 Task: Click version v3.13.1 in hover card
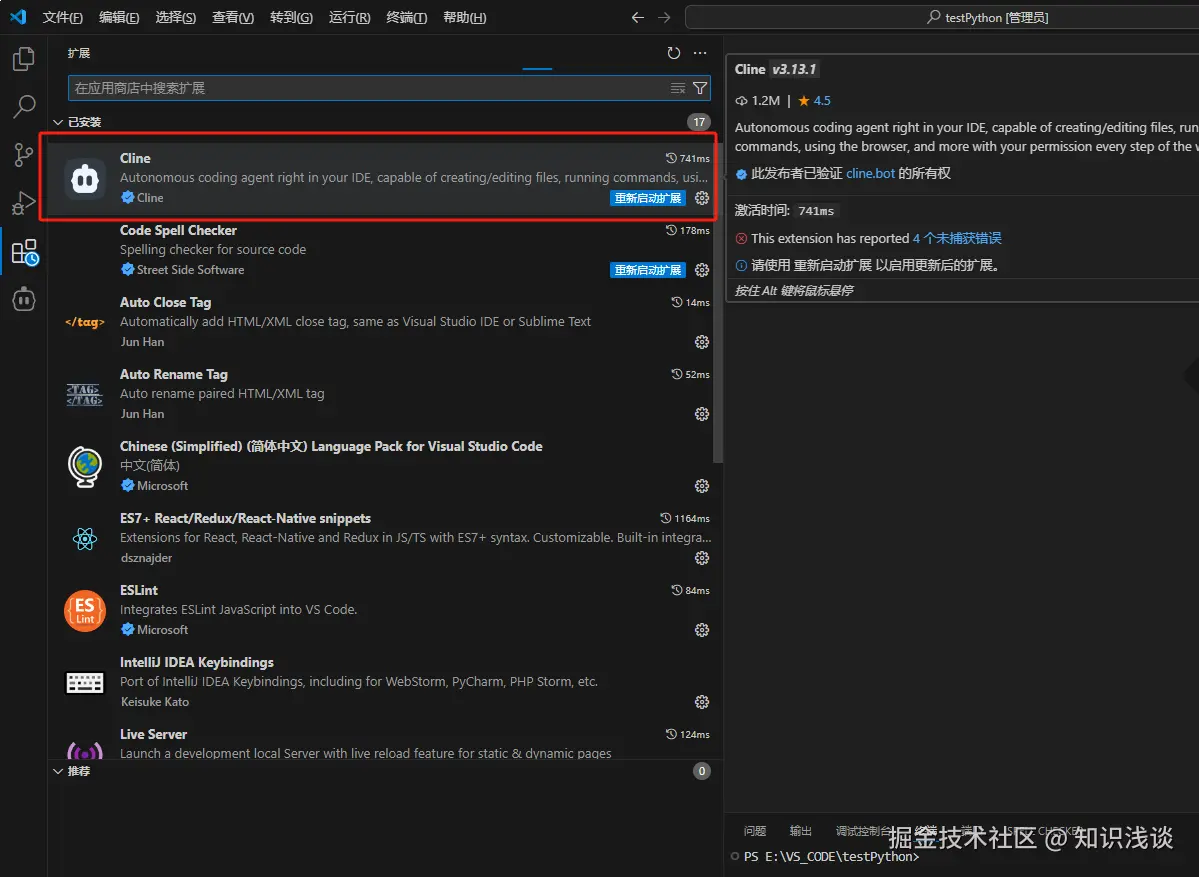pyautogui.click(x=794, y=70)
